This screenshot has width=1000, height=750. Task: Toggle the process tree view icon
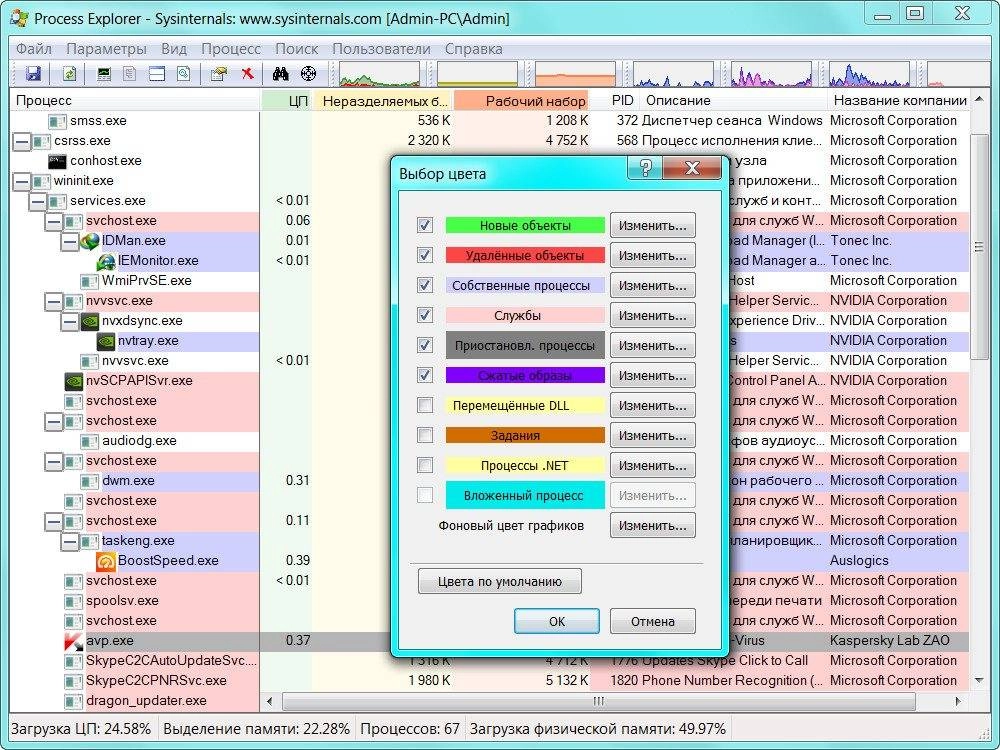[x=129, y=74]
